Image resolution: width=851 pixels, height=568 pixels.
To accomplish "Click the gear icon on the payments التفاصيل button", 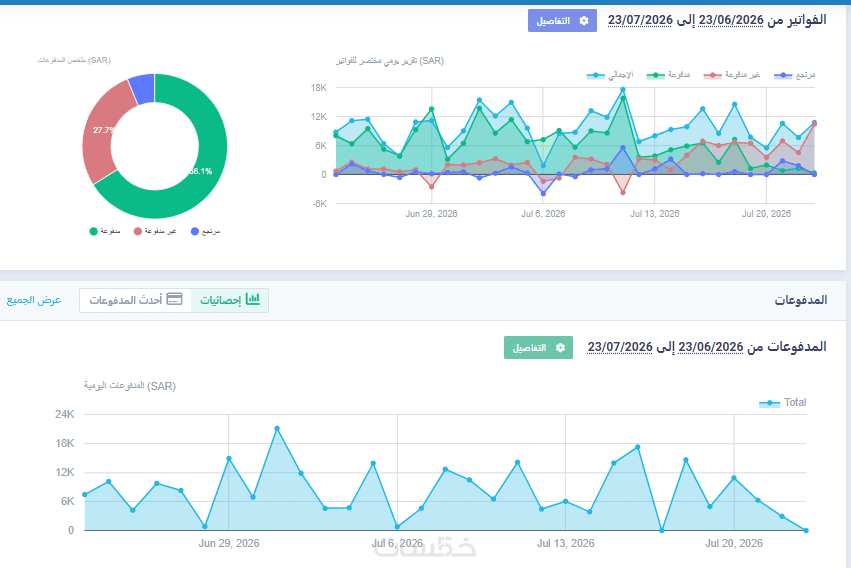I will pyautogui.click(x=560, y=348).
